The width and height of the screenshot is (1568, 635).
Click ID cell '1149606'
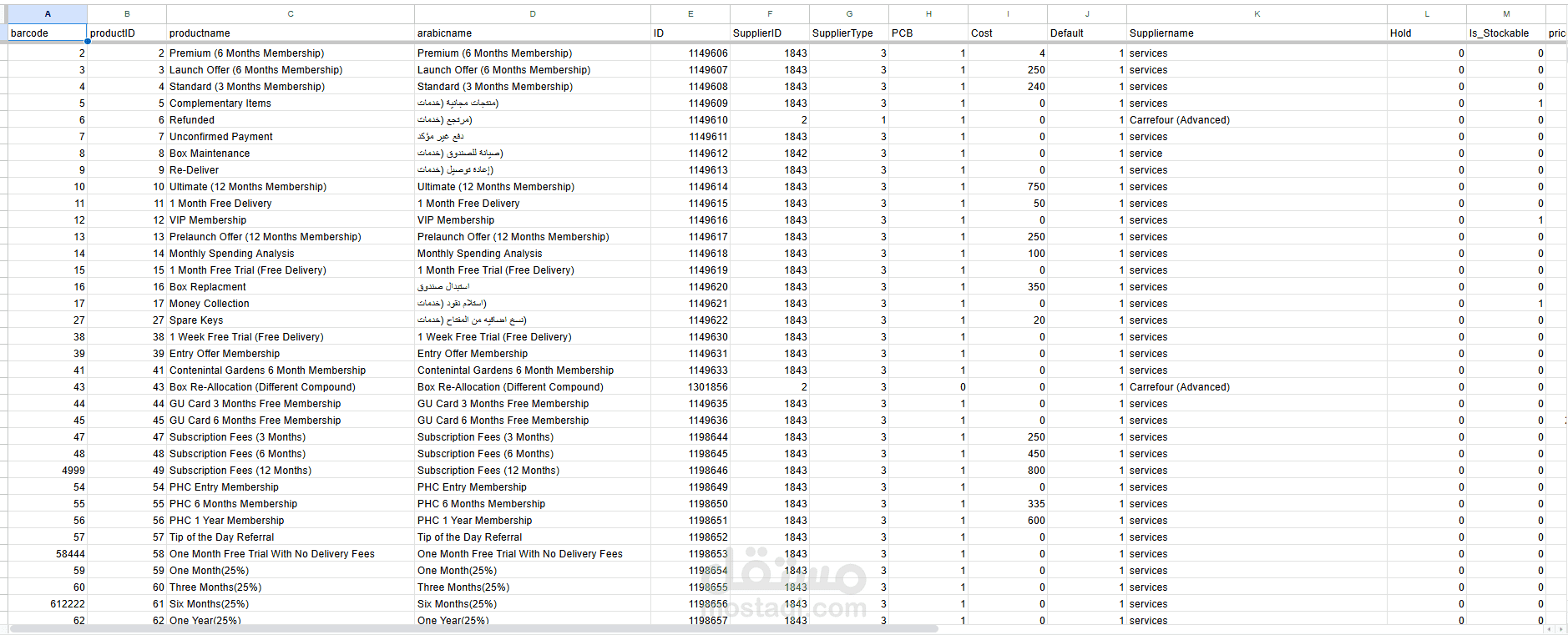pos(690,53)
